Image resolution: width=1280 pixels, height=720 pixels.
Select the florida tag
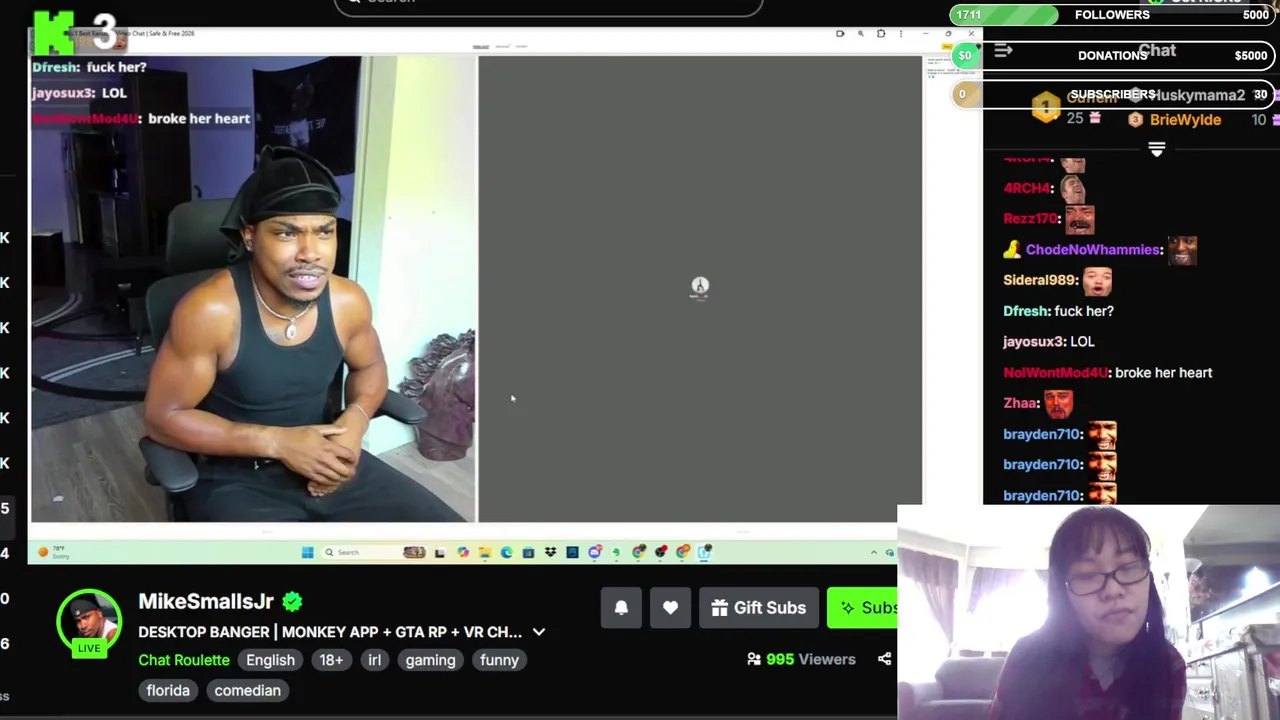(x=168, y=691)
